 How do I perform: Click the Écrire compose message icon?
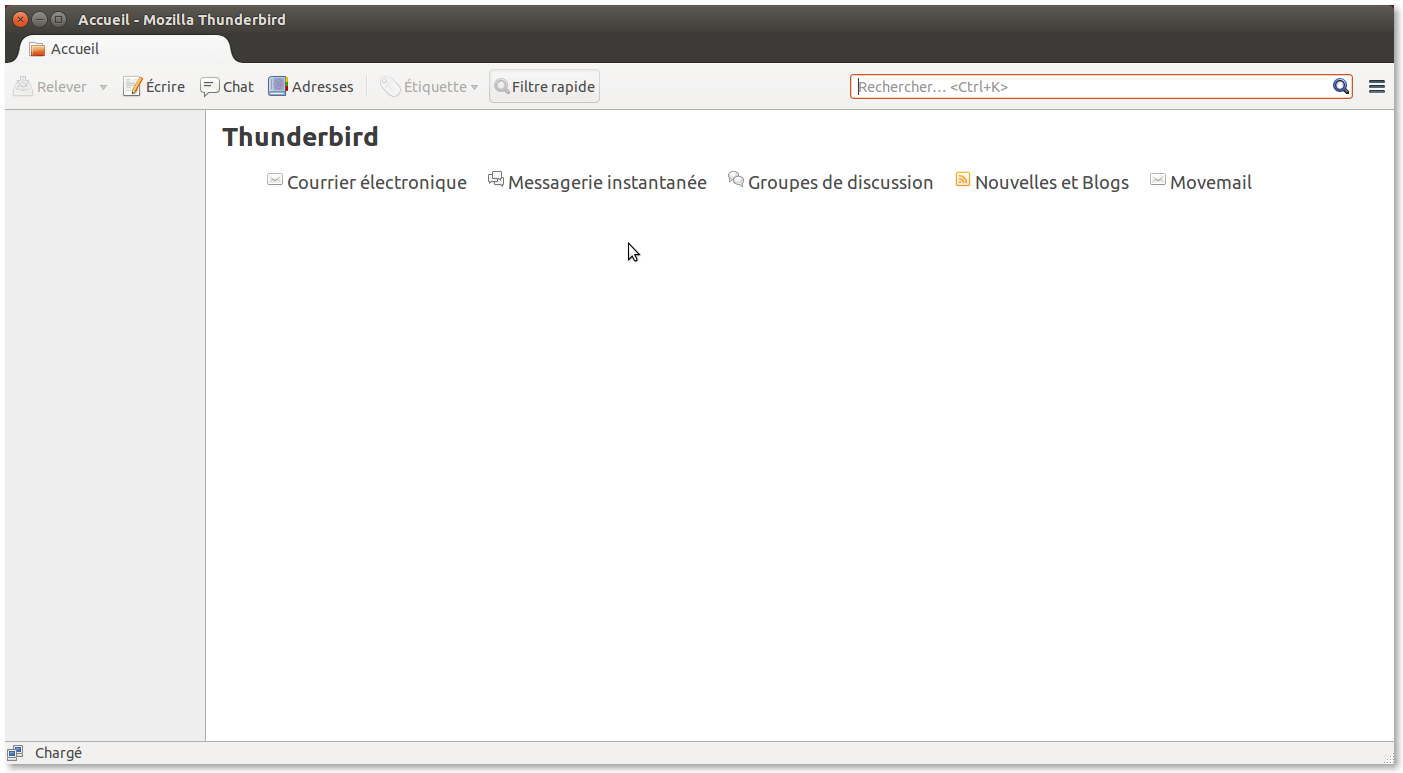click(132, 87)
